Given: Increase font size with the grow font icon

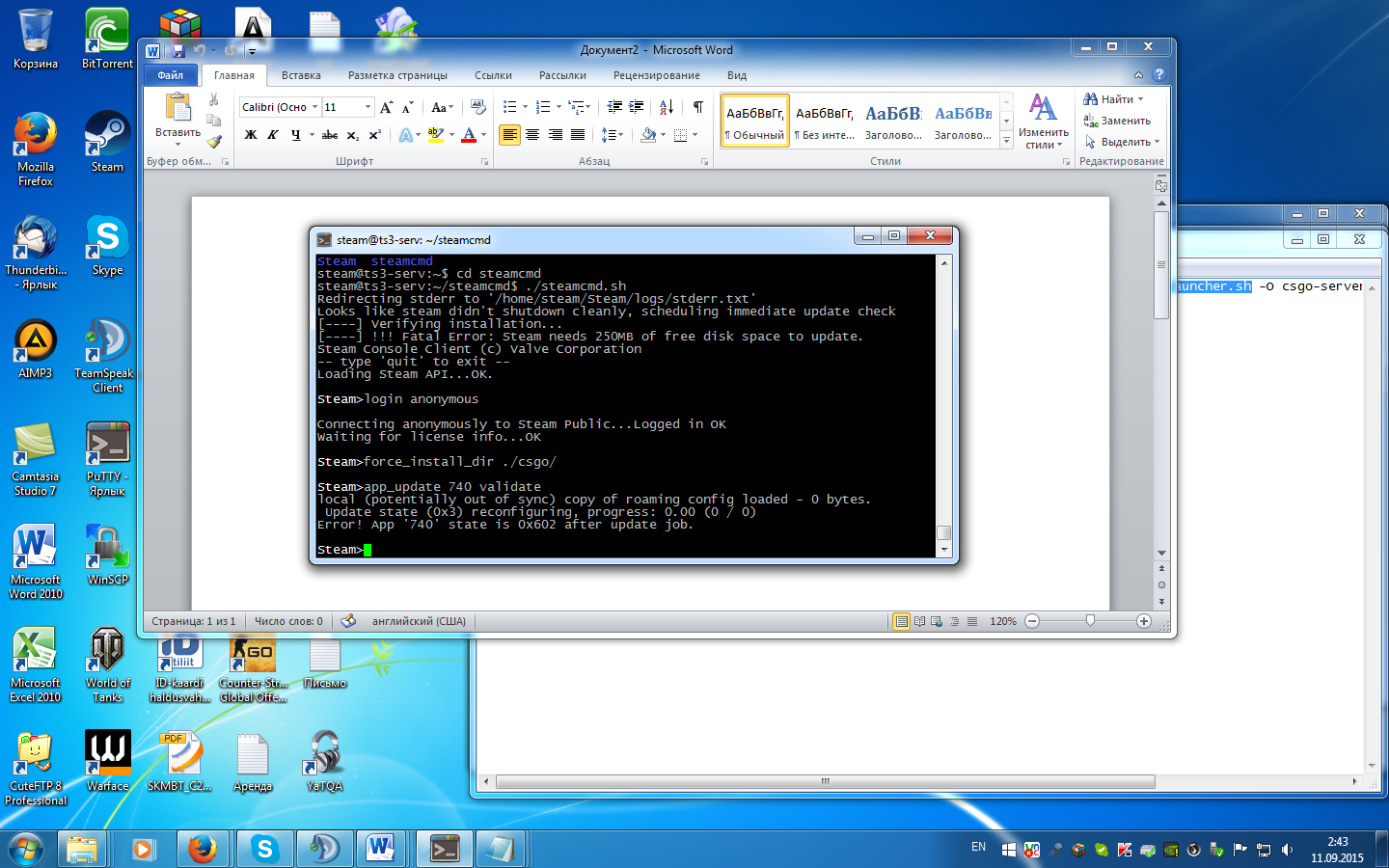Looking at the screenshot, I should pos(387,107).
